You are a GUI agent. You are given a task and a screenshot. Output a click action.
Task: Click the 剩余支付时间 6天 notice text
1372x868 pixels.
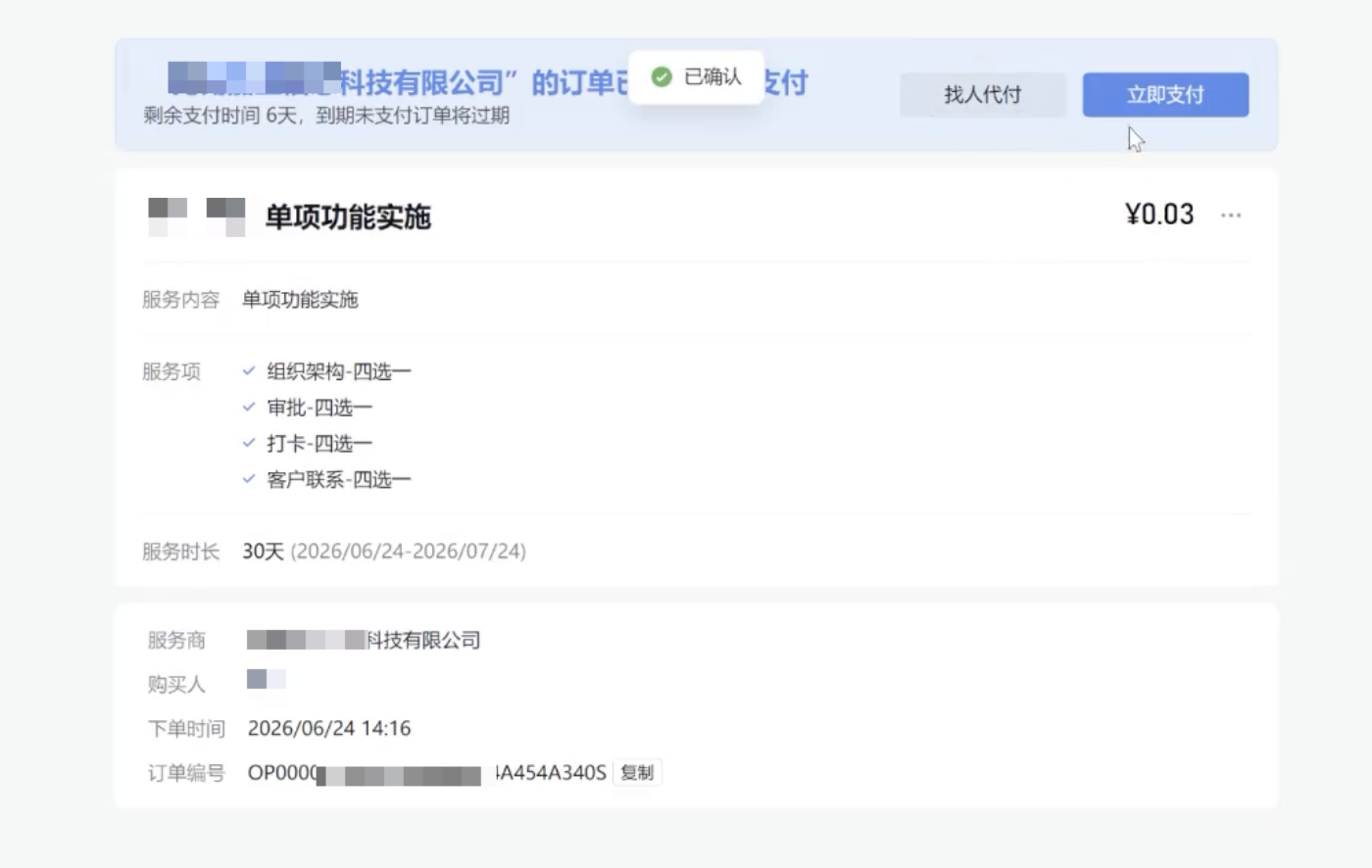tap(326, 116)
